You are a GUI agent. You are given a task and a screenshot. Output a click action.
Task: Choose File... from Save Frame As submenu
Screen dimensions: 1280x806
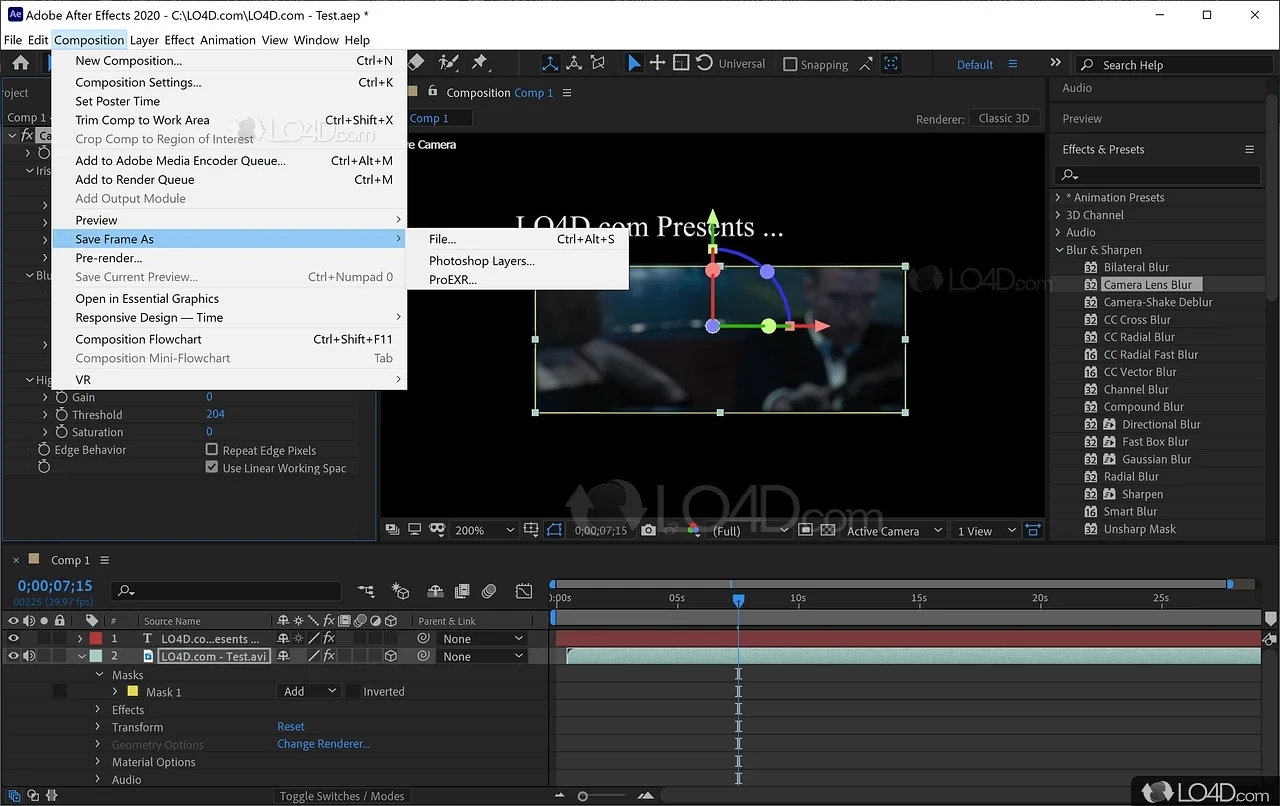(x=442, y=239)
